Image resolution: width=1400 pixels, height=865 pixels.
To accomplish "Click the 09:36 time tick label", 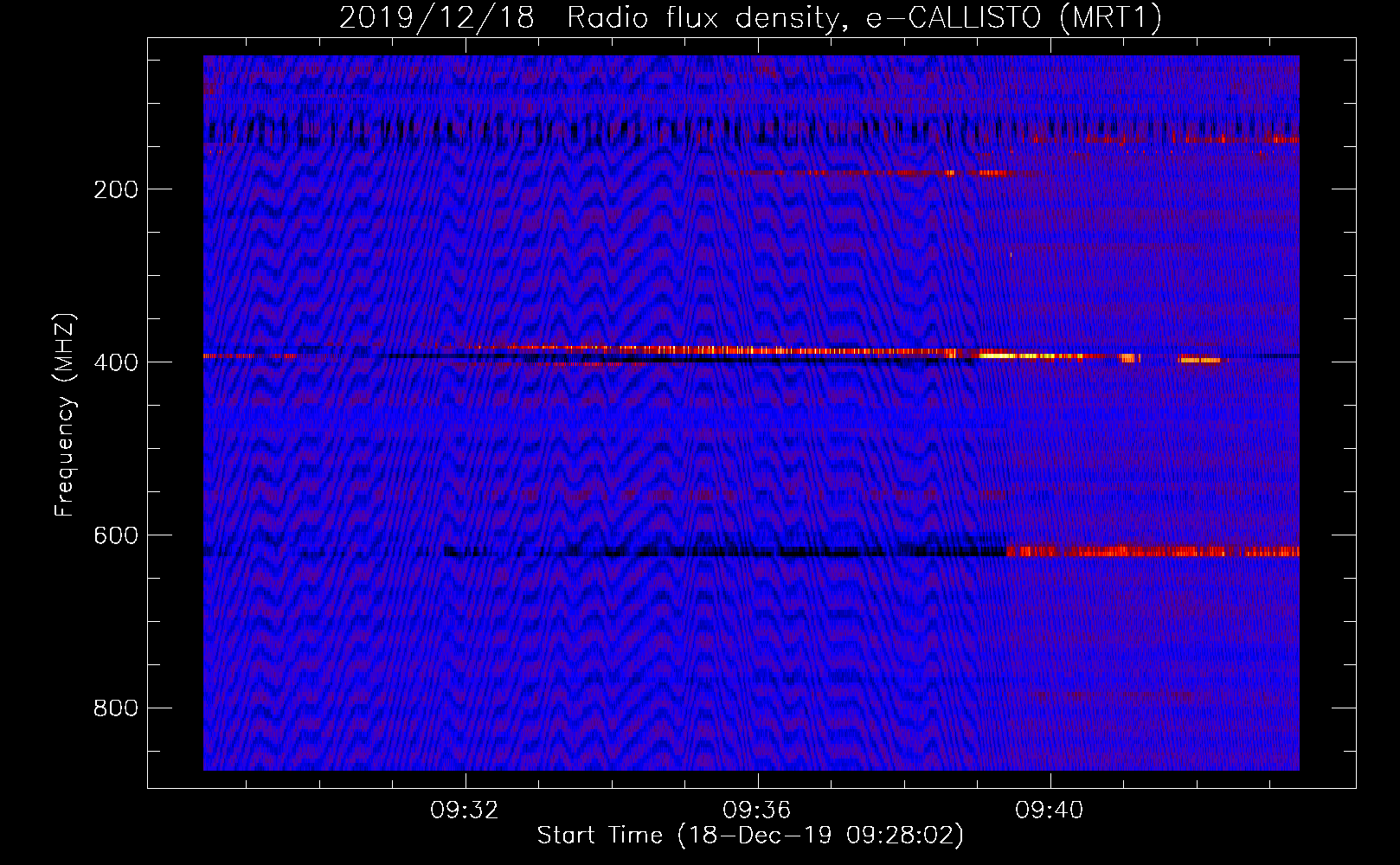I will [757, 810].
